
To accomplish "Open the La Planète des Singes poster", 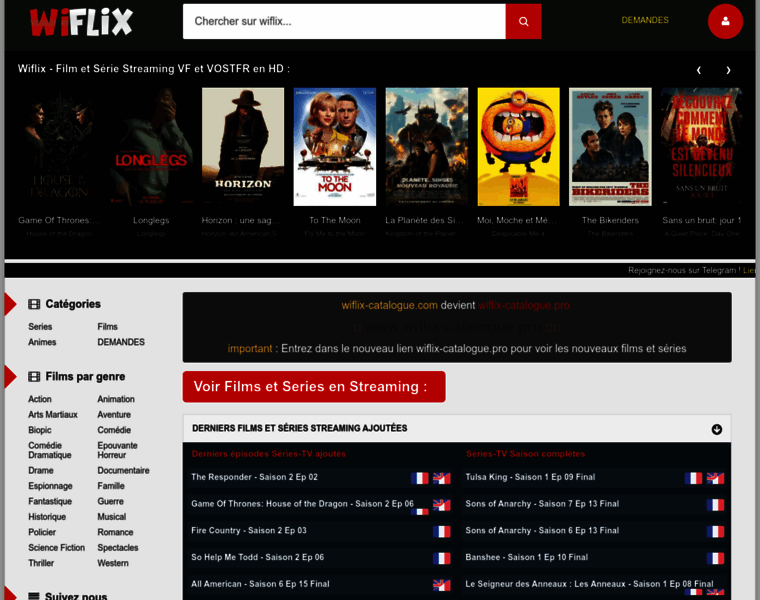I will tap(427, 147).
